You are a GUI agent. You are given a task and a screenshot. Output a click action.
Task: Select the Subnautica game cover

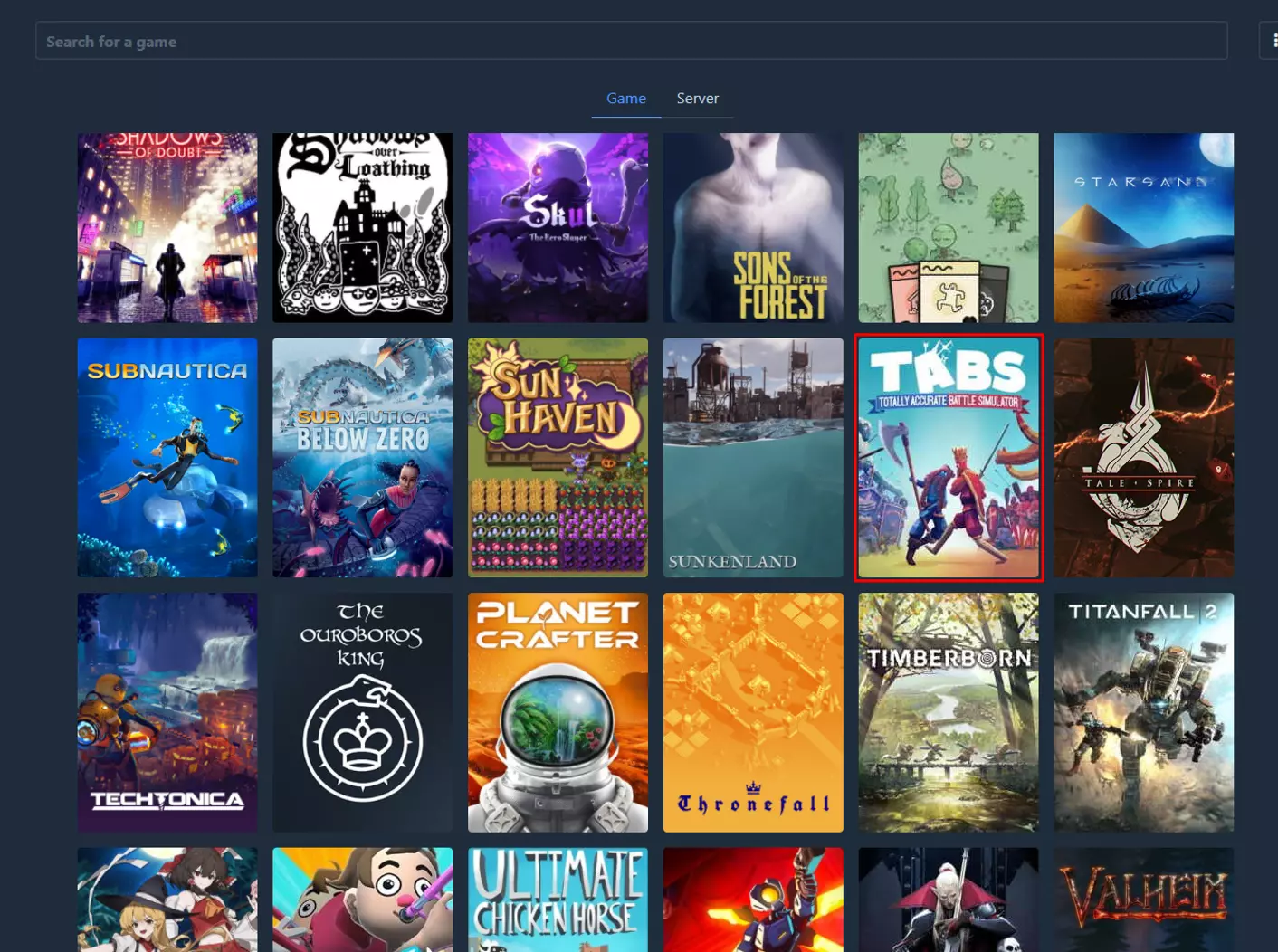click(x=167, y=458)
